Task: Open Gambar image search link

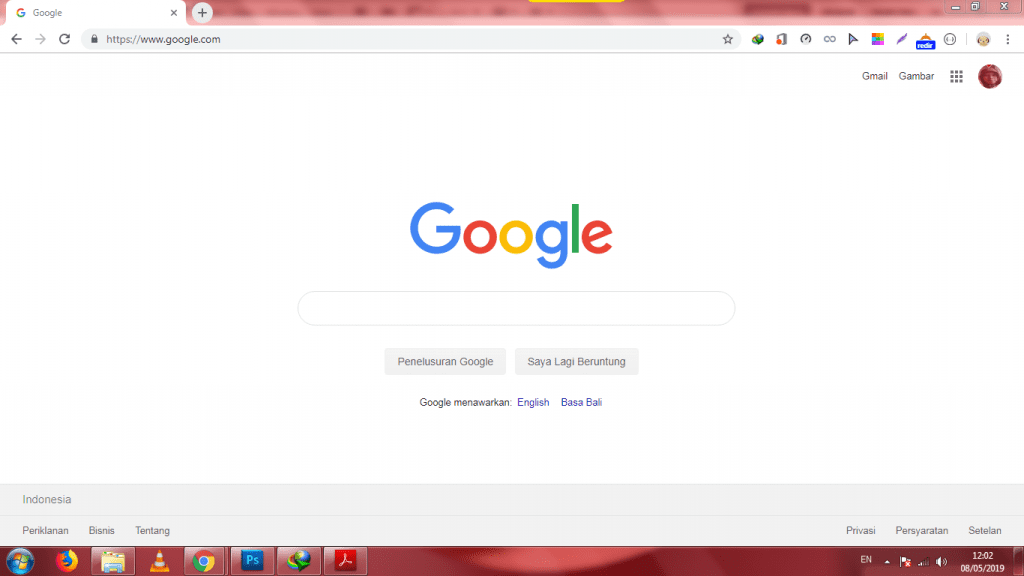Action: (x=916, y=76)
